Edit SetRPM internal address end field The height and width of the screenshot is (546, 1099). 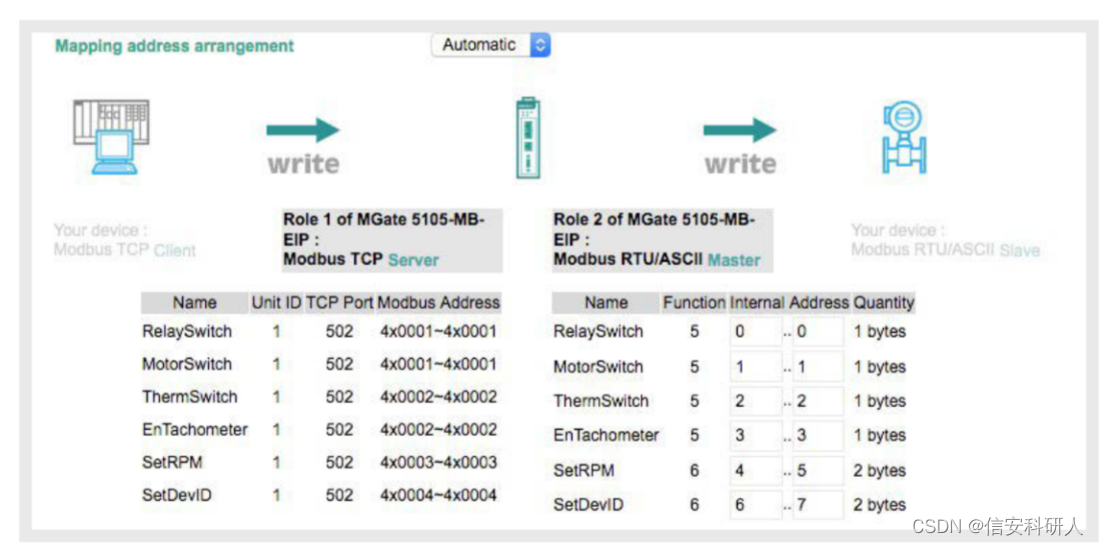[818, 470]
